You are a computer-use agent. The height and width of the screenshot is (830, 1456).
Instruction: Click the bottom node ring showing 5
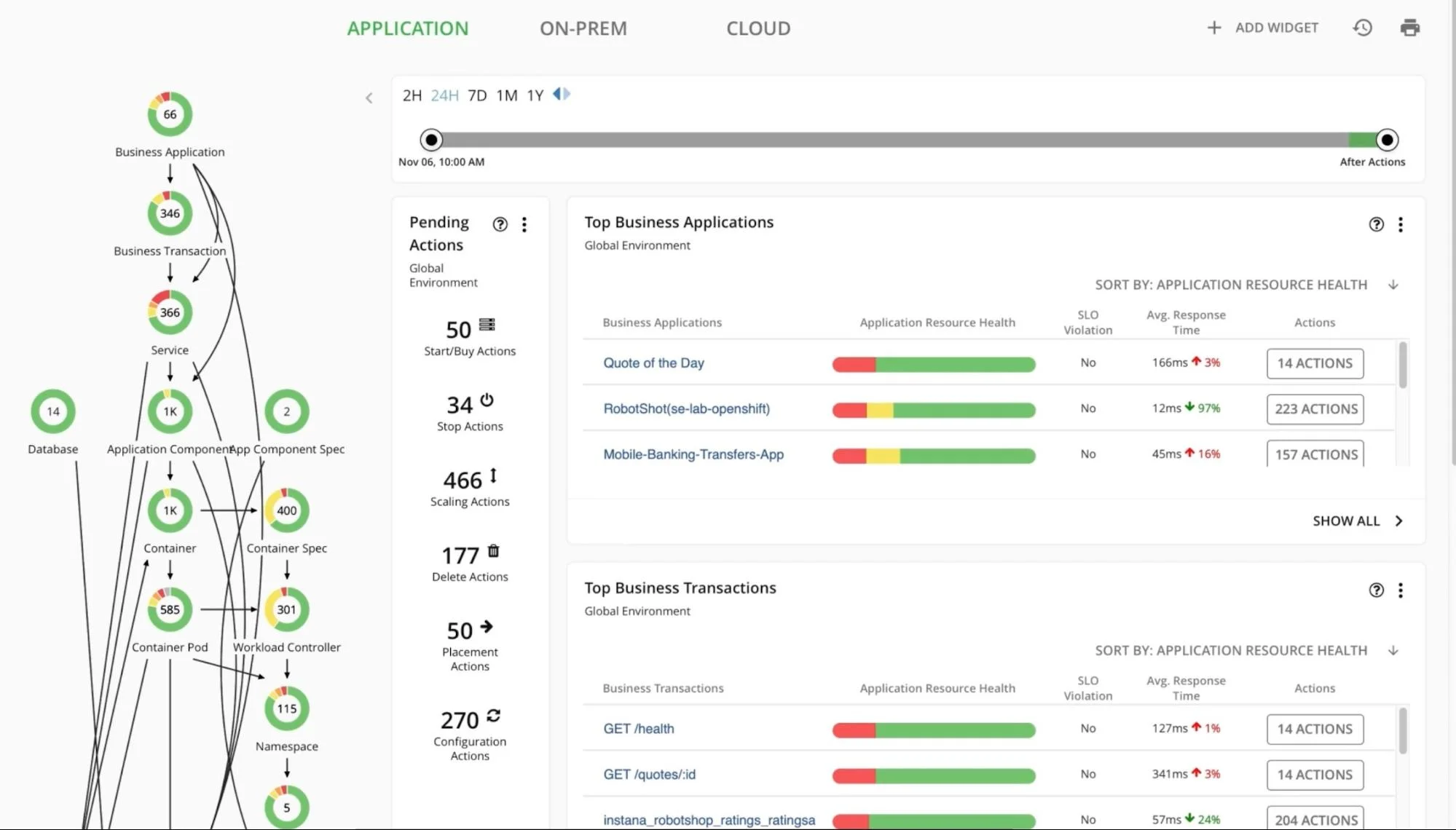point(287,807)
